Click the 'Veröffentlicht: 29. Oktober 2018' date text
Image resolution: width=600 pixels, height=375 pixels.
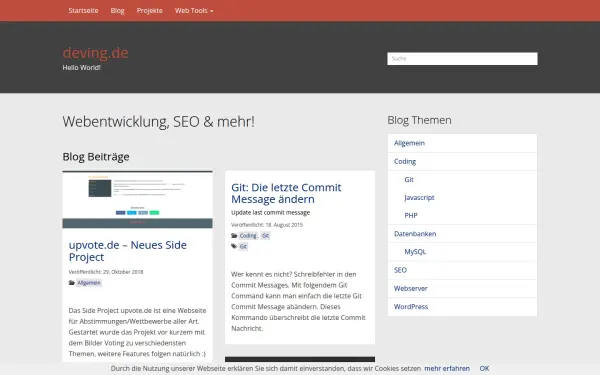click(x=106, y=272)
